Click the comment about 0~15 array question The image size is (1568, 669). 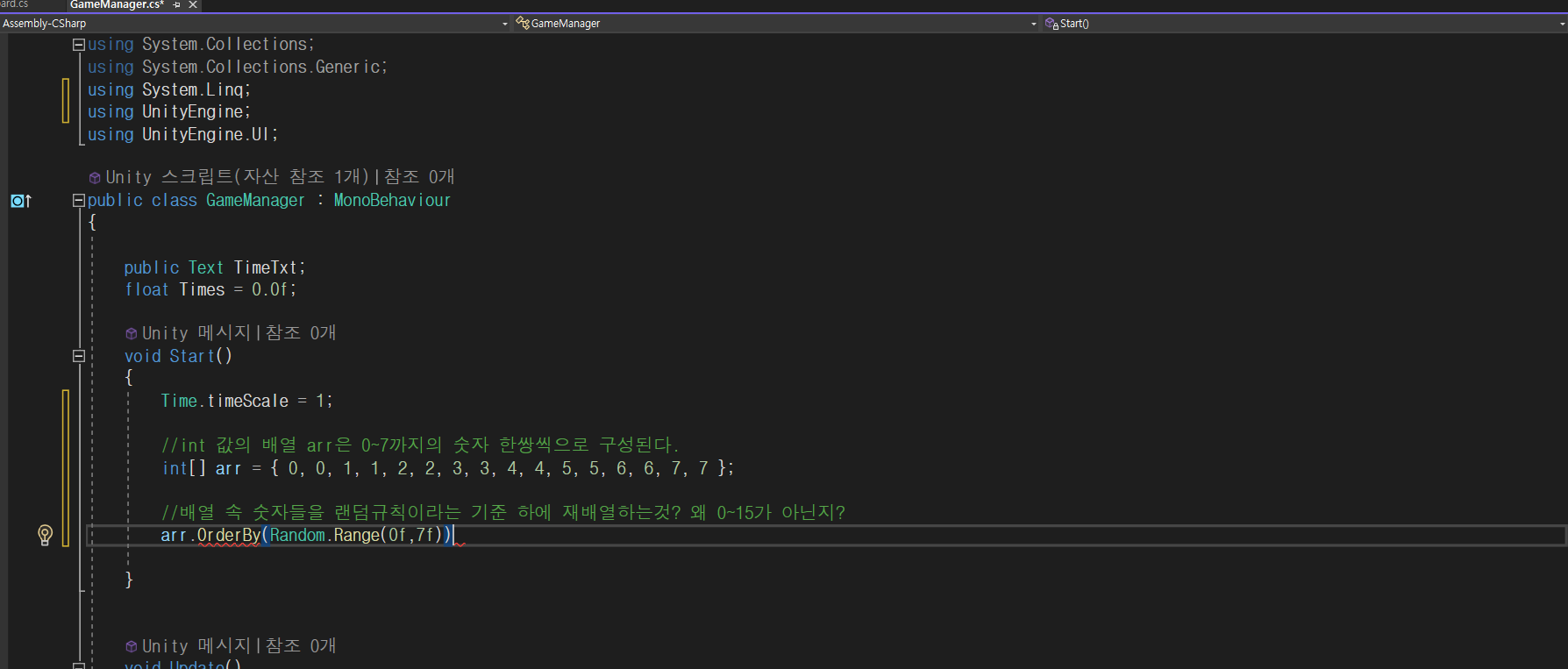(503, 513)
